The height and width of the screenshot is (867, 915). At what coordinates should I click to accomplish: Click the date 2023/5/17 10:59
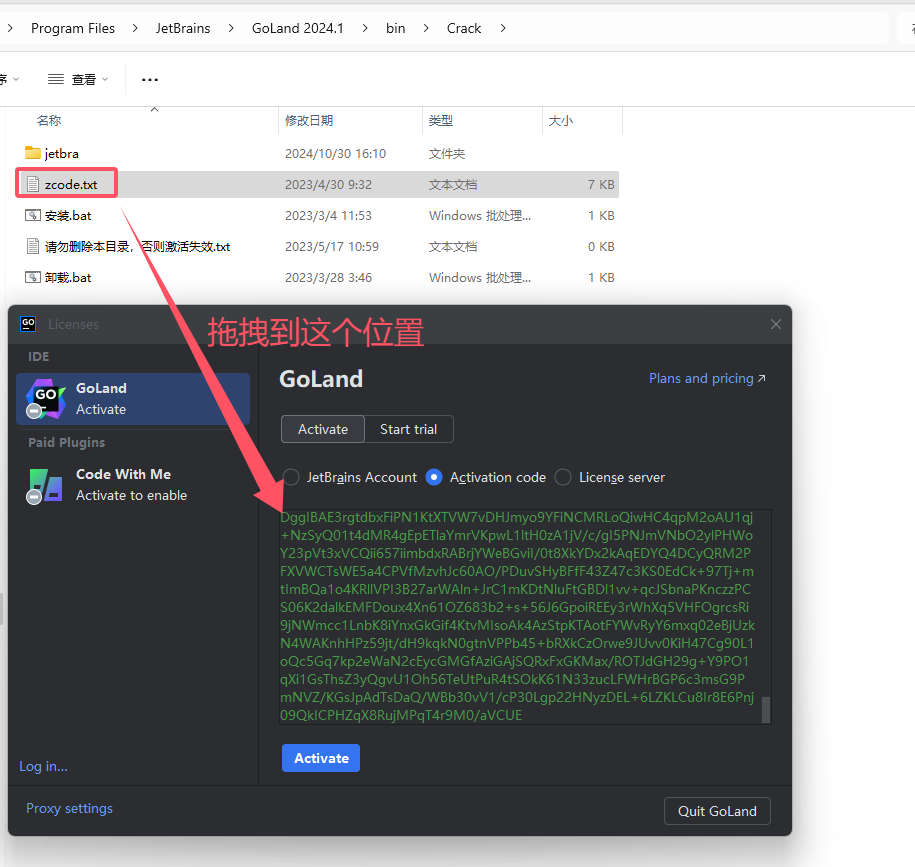click(332, 246)
